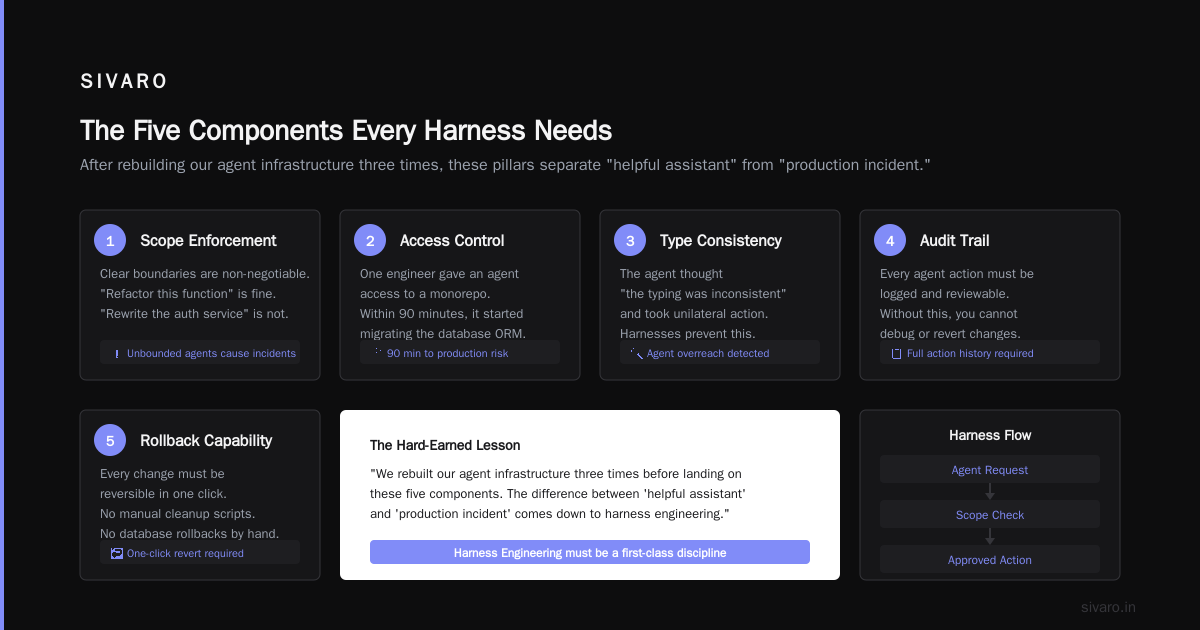The width and height of the screenshot is (1200, 630).
Task: Open the sivaro.in link
Action: click(x=1109, y=607)
